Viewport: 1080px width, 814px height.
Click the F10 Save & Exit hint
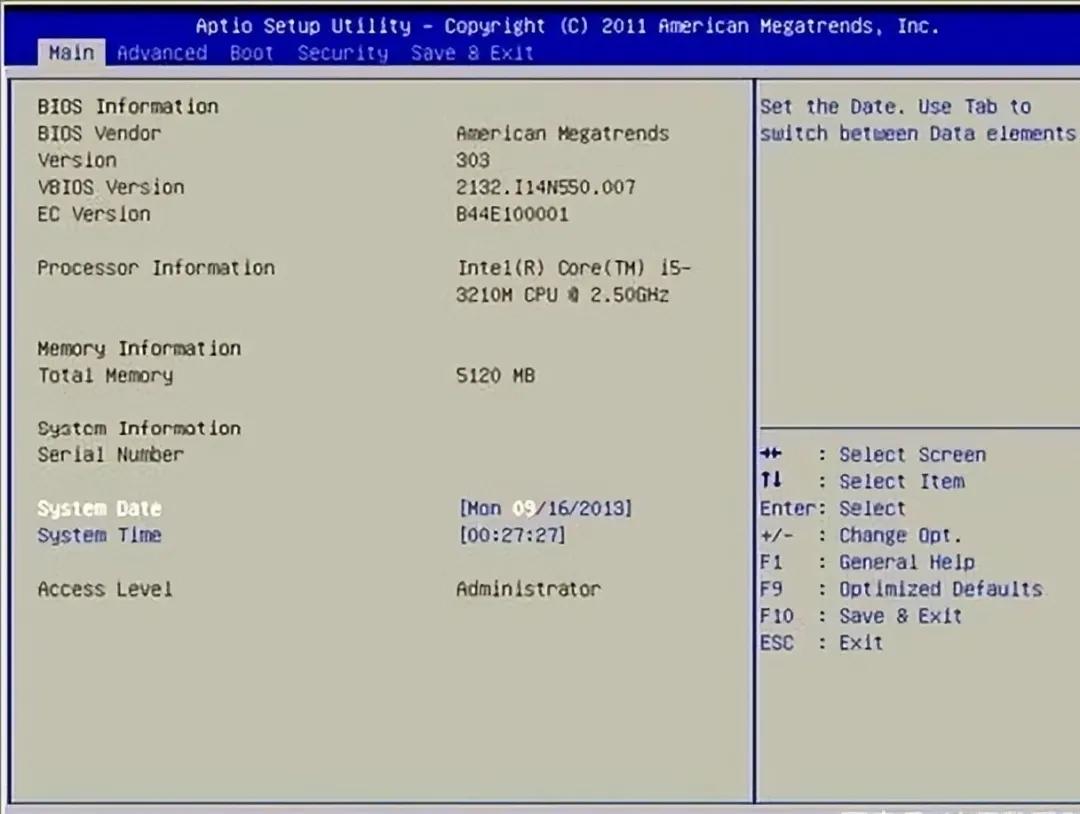(x=861, y=616)
